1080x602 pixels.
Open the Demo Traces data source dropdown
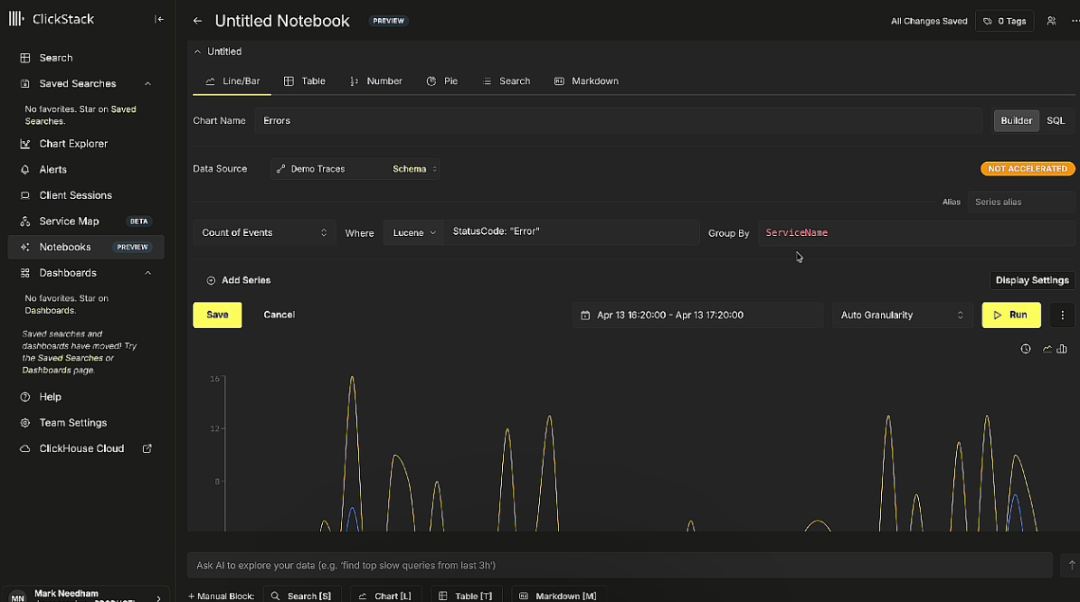point(355,169)
